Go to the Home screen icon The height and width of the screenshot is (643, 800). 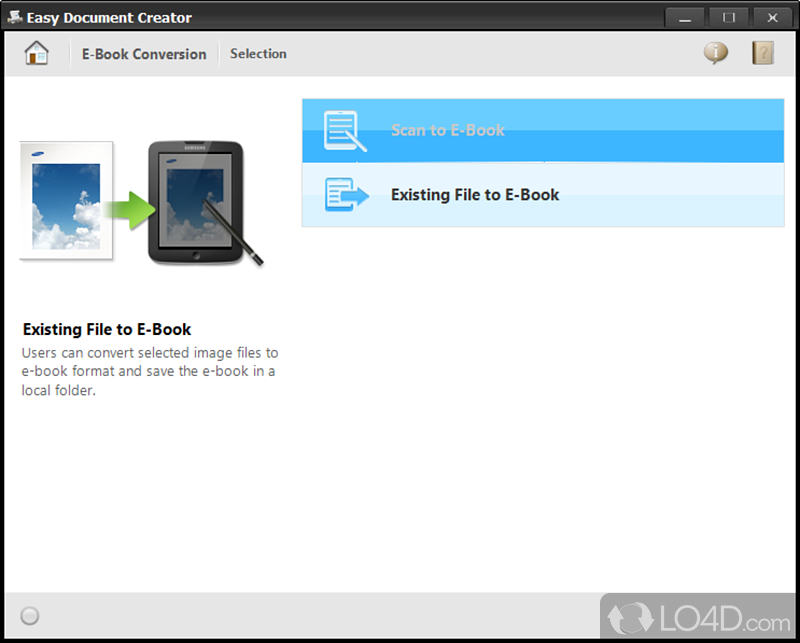coord(37,53)
